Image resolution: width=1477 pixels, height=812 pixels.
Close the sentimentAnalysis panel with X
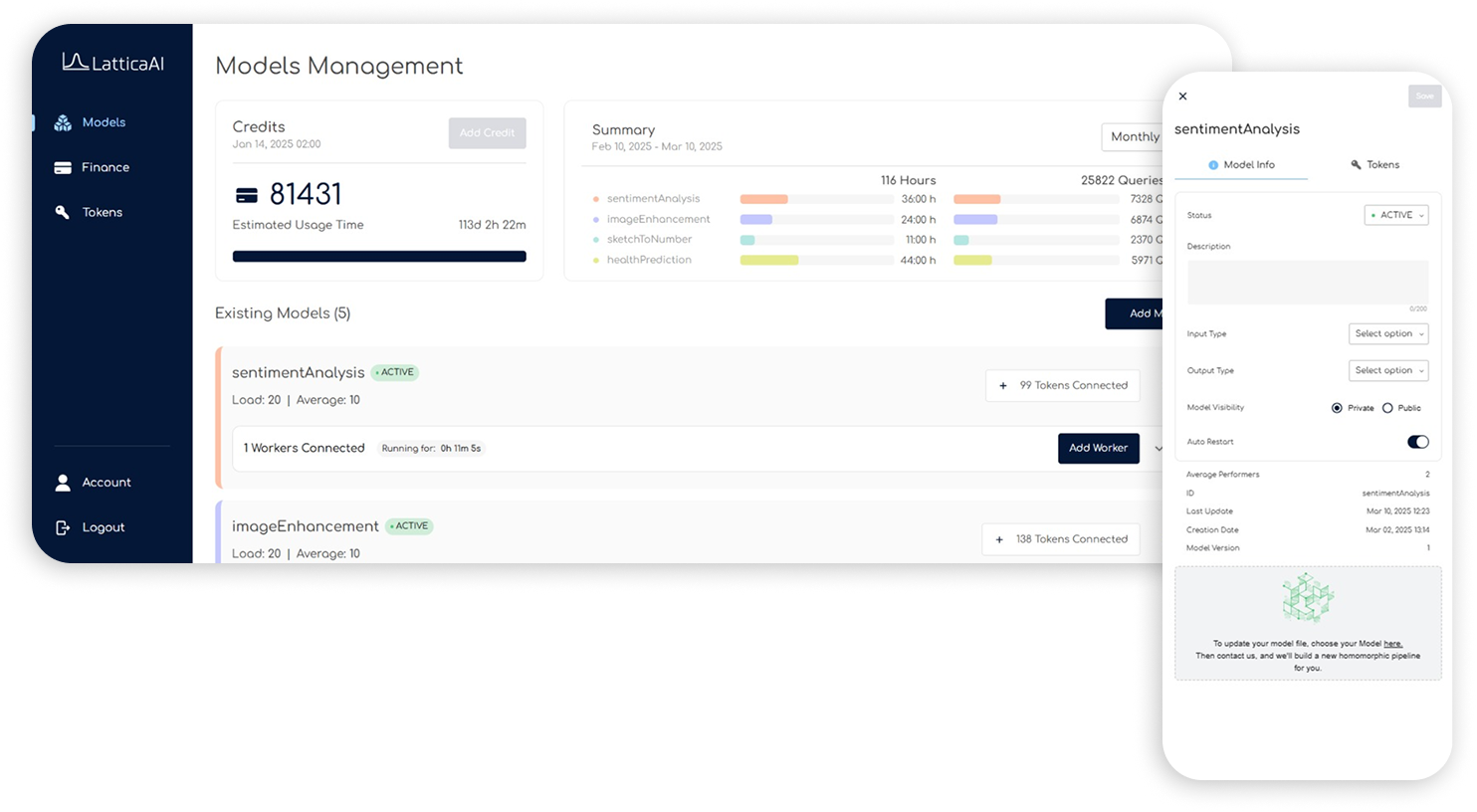(1182, 97)
